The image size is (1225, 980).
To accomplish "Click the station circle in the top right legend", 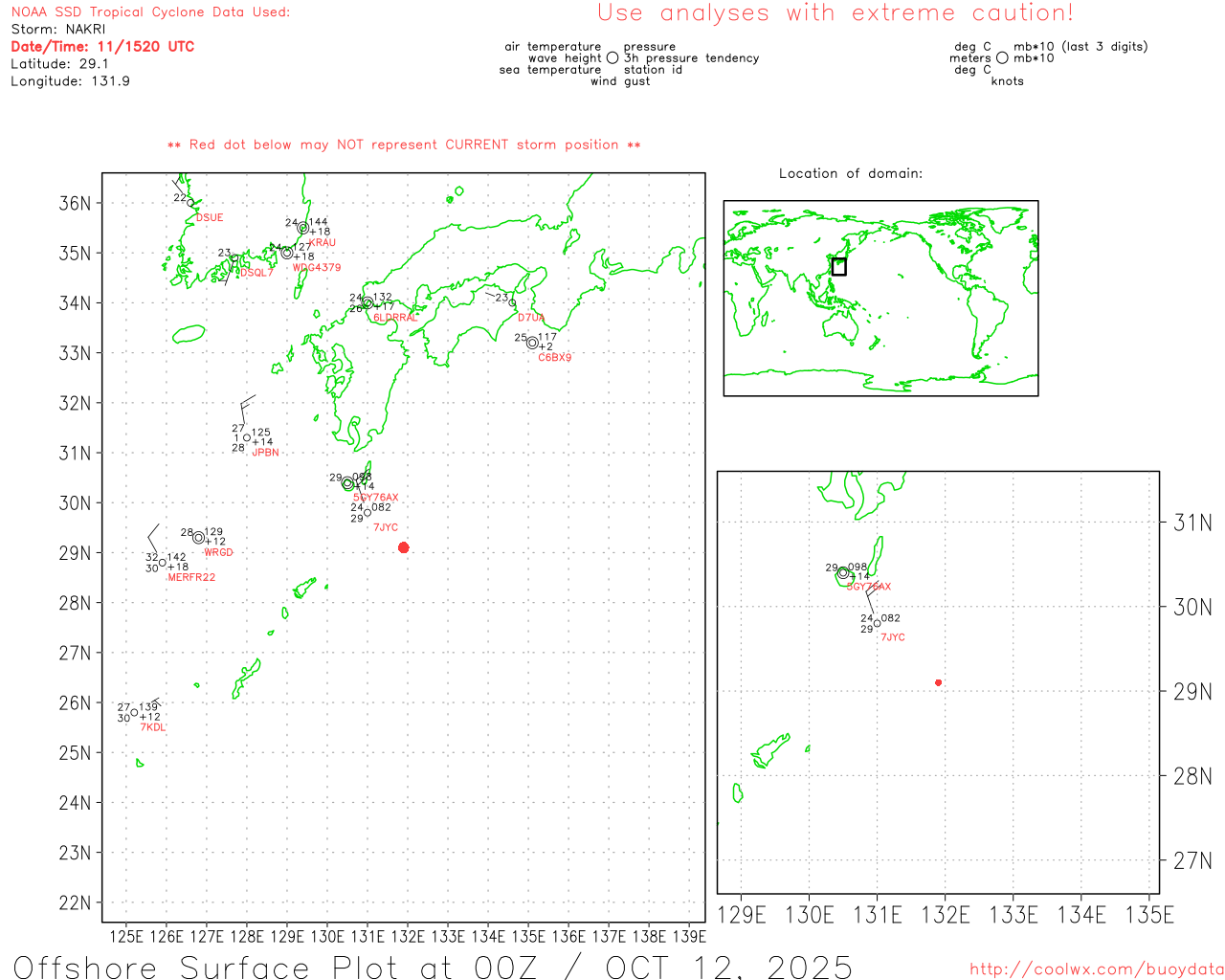I will (x=1002, y=58).
